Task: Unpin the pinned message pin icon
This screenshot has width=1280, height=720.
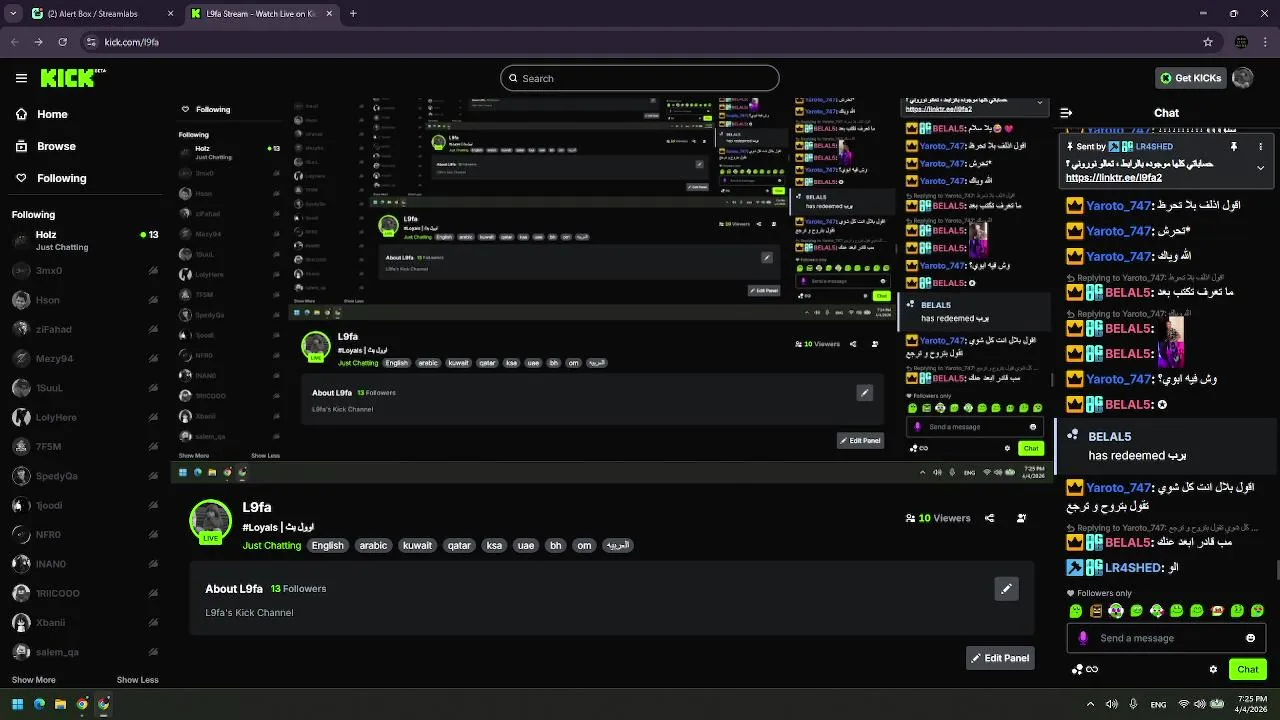Action: point(1234,146)
